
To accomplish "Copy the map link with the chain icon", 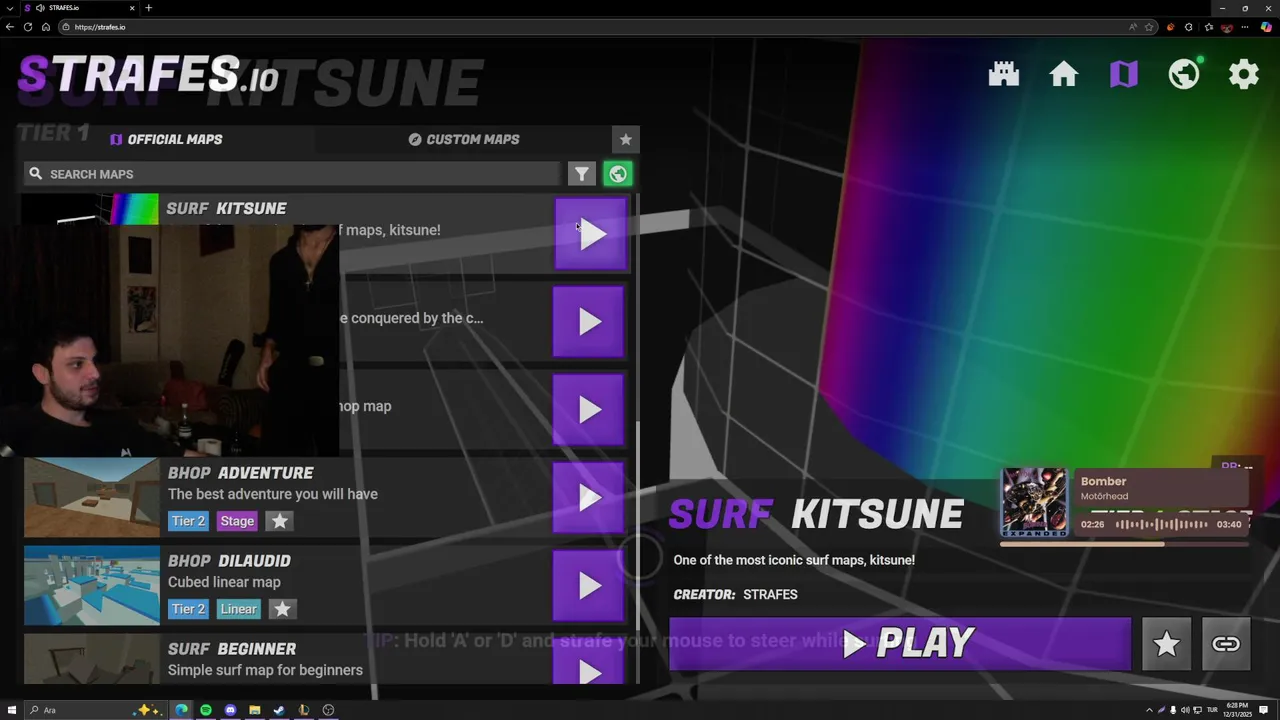I will (1226, 644).
